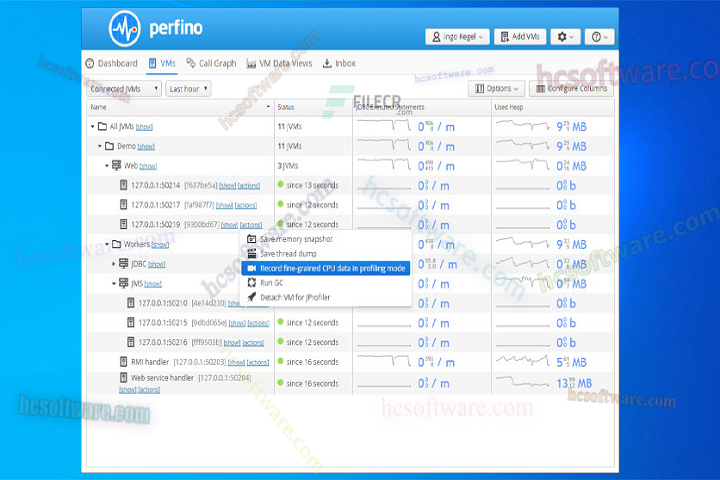
Task: Collapse the All JVMs tree node
Action: click(92, 126)
